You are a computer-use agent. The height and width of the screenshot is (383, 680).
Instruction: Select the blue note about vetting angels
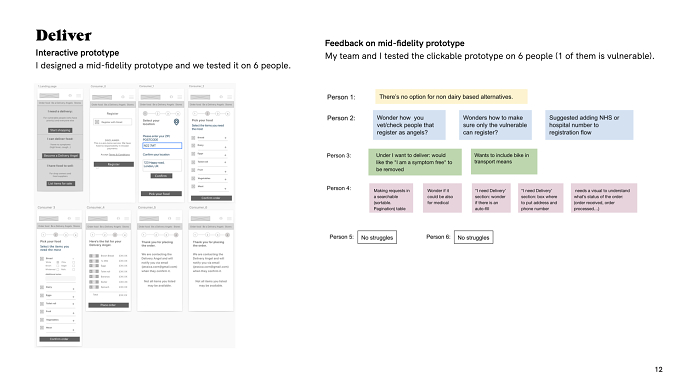tap(409, 125)
